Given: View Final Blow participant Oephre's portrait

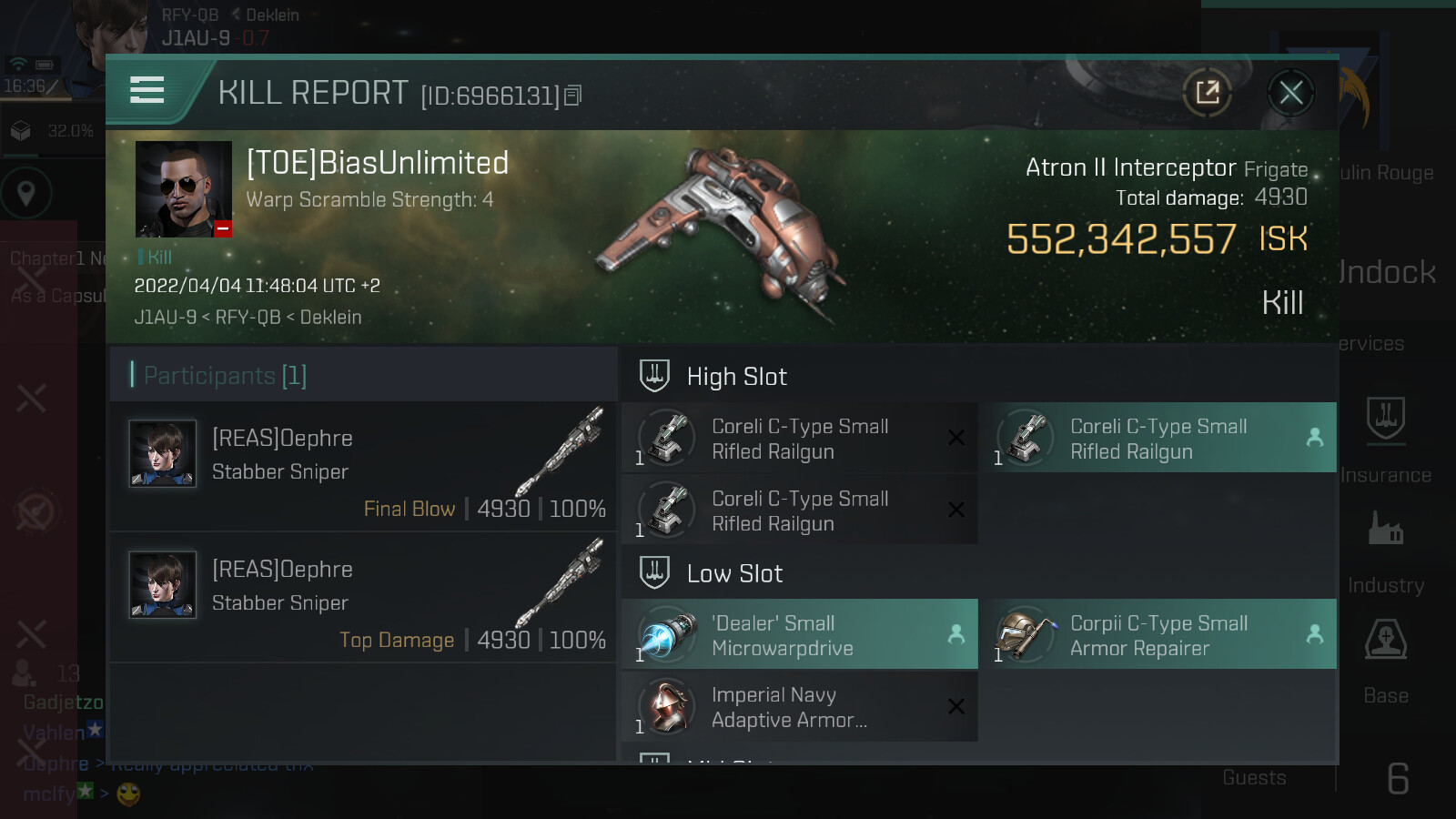Looking at the screenshot, I should [163, 453].
